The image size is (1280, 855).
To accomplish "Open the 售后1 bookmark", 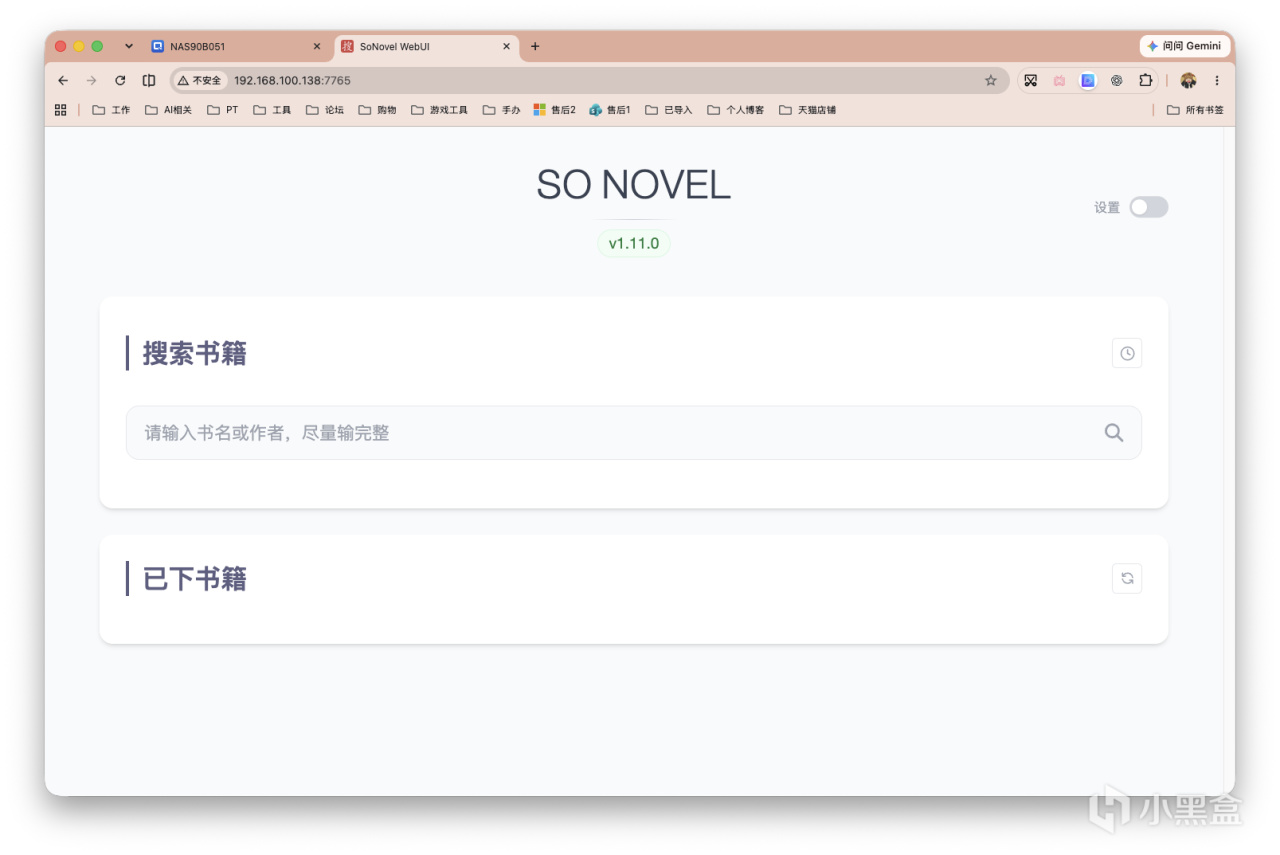I will coord(610,110).
